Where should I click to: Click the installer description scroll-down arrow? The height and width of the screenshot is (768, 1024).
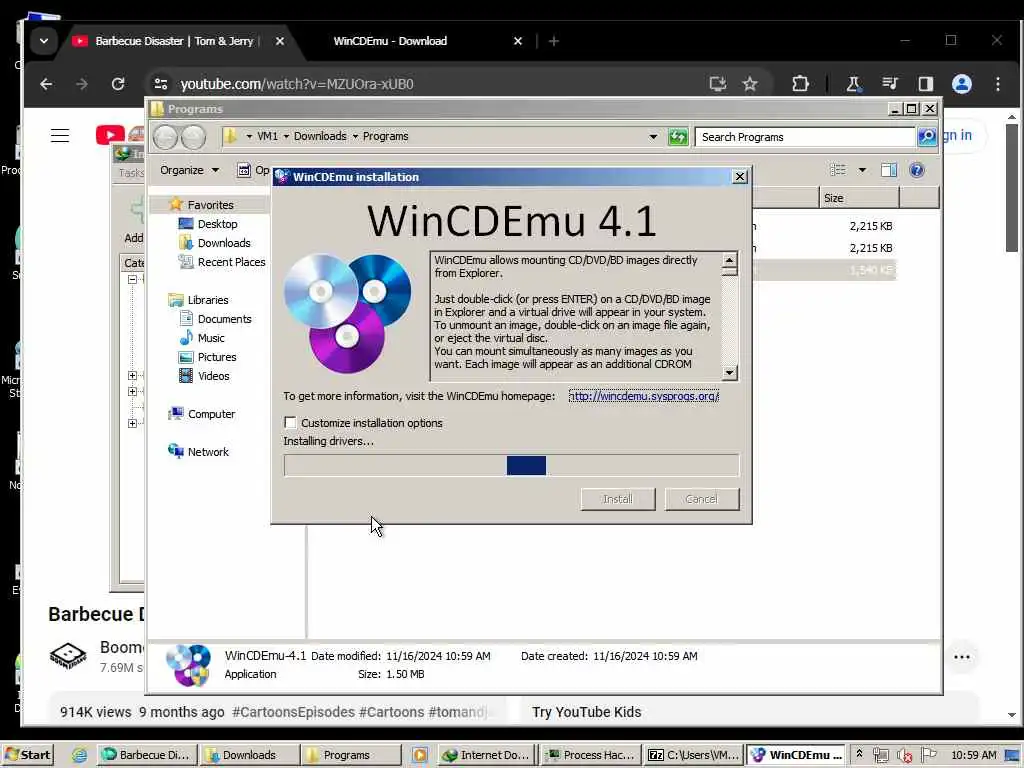coord(729,373)
